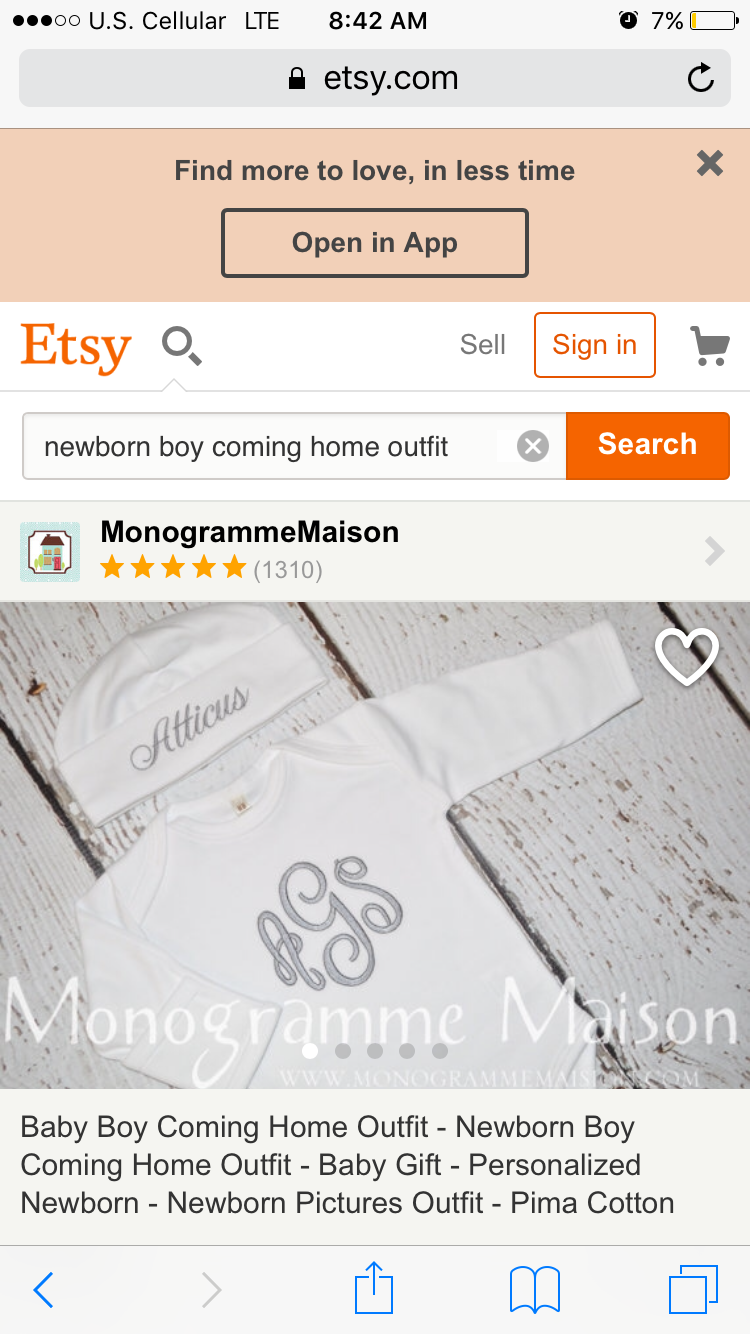Reload the page in Safari

701,78
